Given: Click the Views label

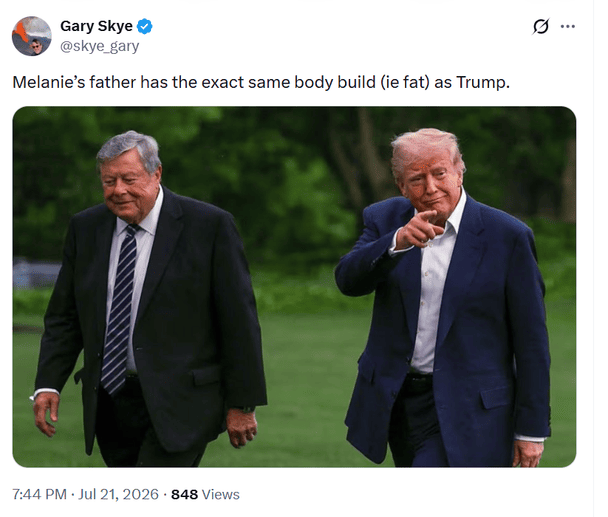Looking at the screenshot, I should 221,494.
